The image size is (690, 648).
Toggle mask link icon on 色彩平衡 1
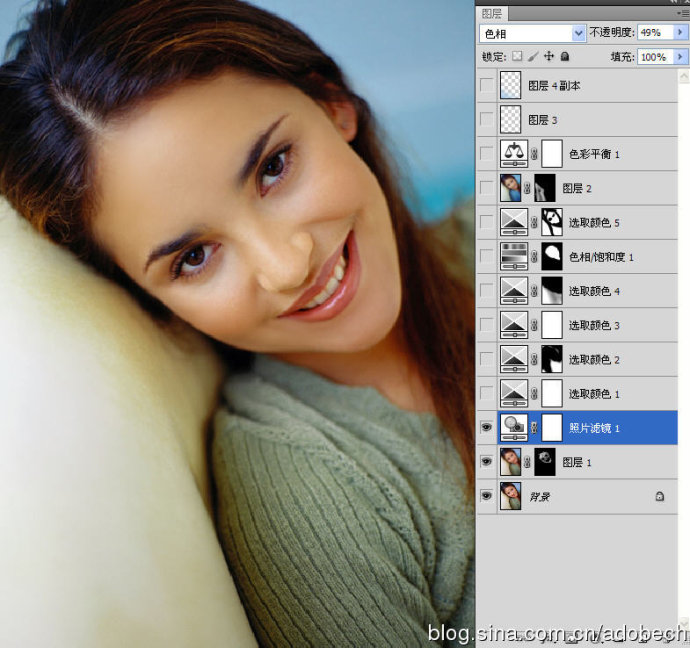tap(534, 154)
